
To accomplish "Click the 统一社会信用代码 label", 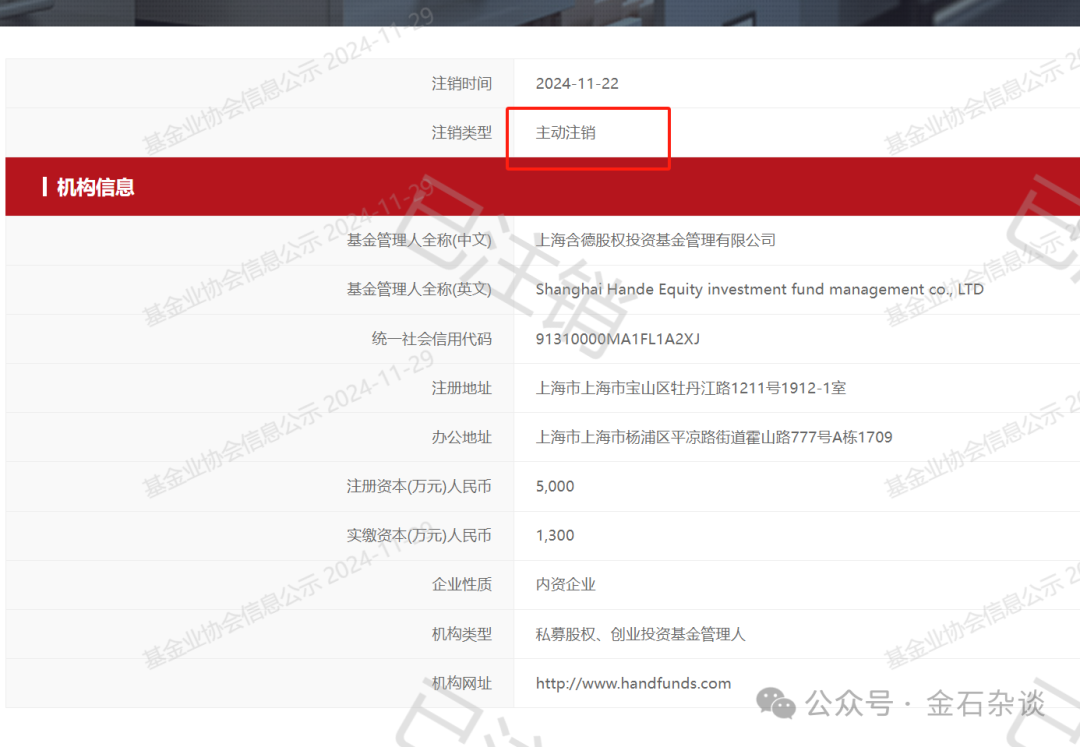I will pos(431,339).
